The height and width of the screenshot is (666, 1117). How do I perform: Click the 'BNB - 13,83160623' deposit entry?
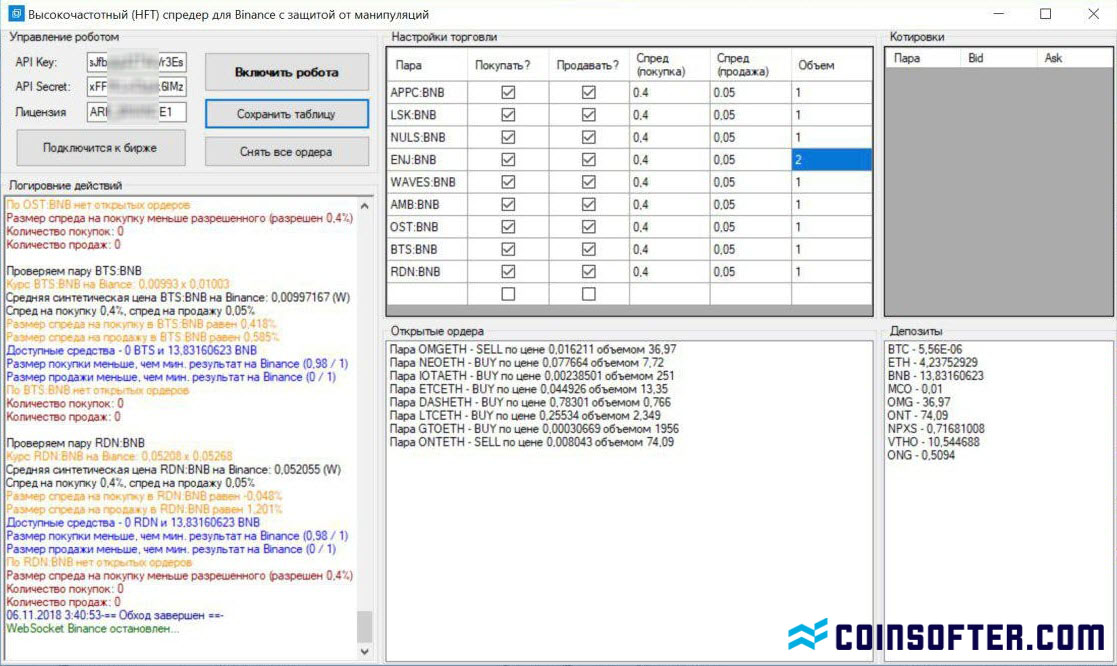pos(935,376)
